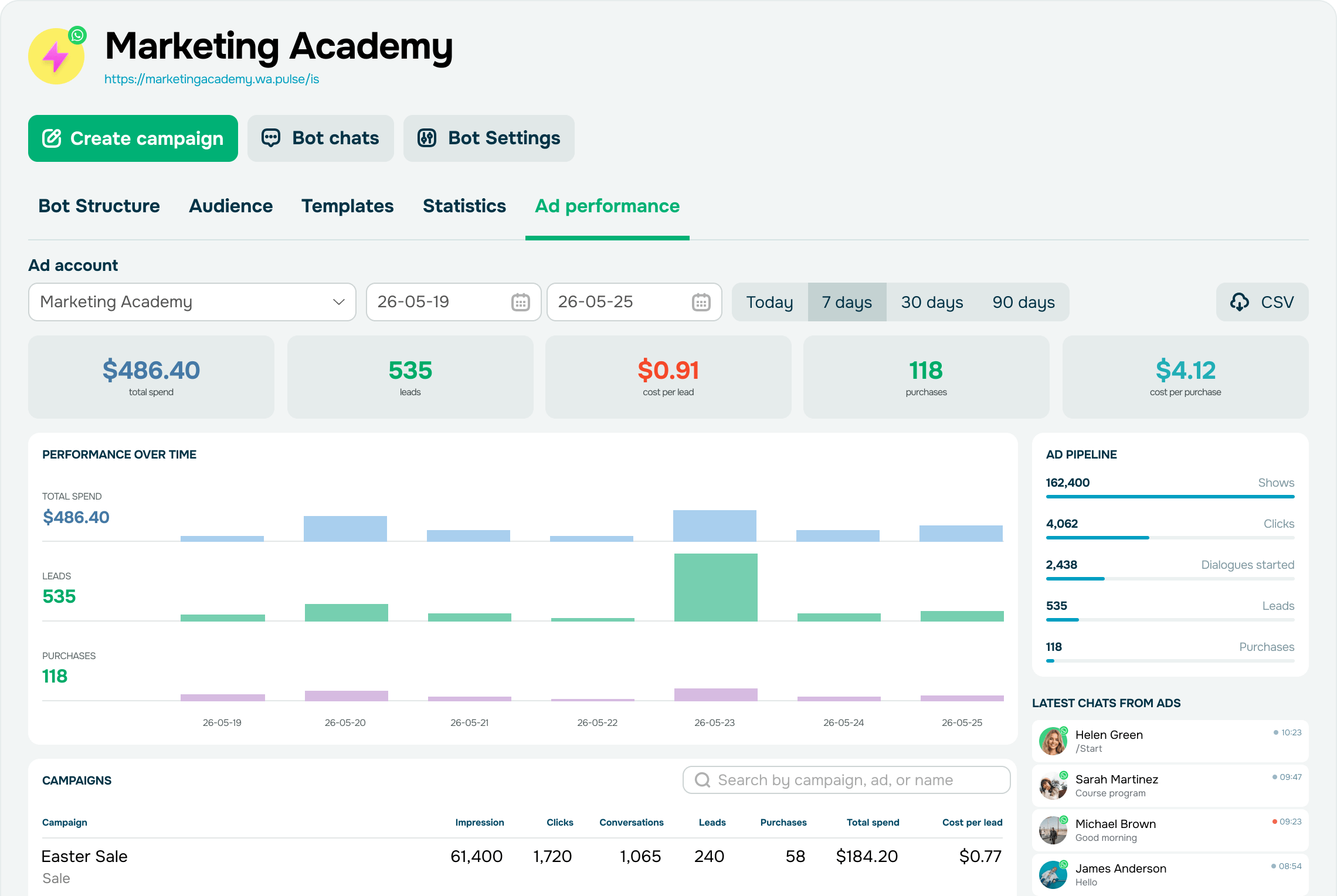The width and height of the screenshot is (1337, 896).
Task: Click the start date field 26-05-19
Action: [x=454, y=302]
